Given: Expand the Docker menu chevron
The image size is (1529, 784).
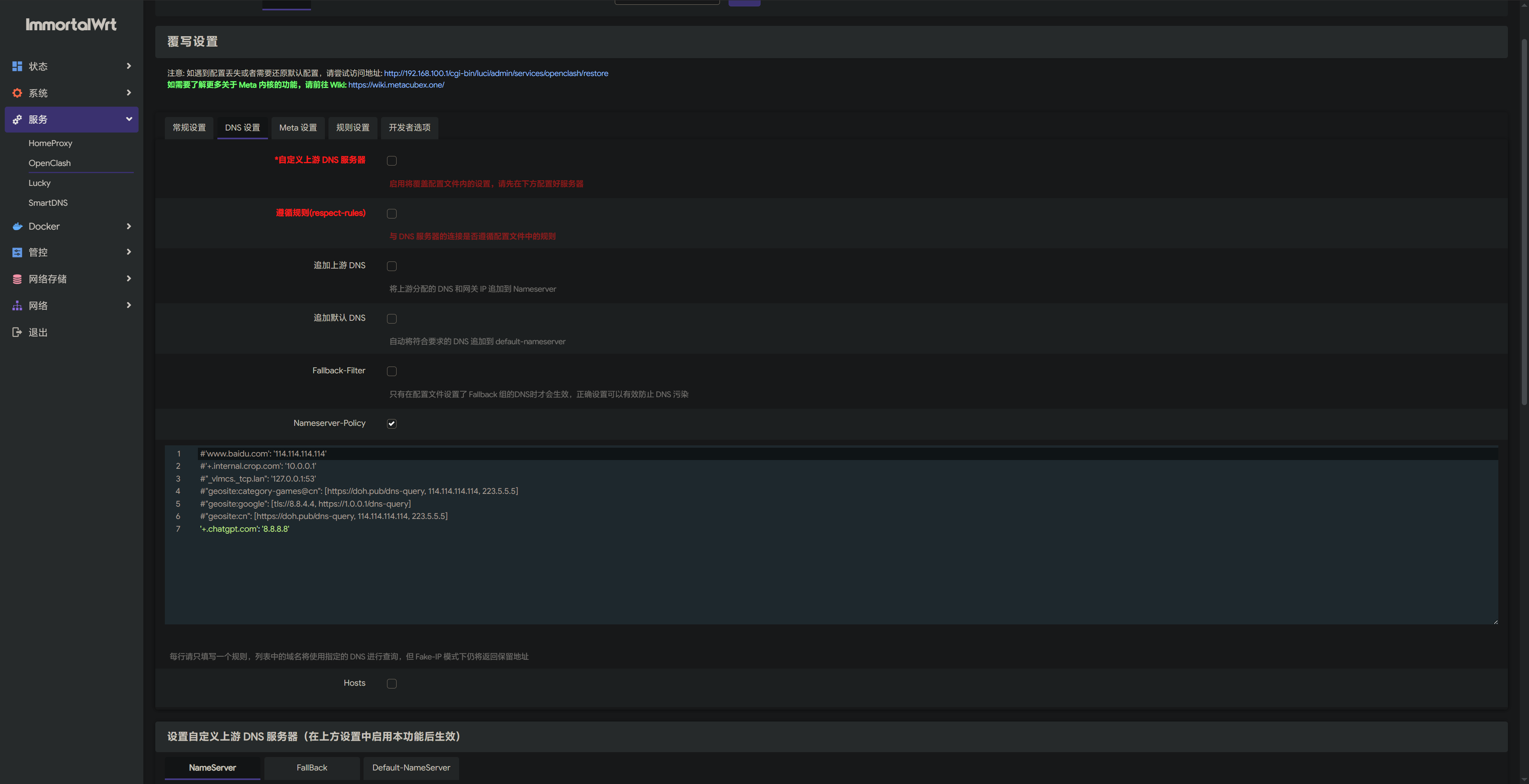Looking at the screenshot, I should coord(129,226).
